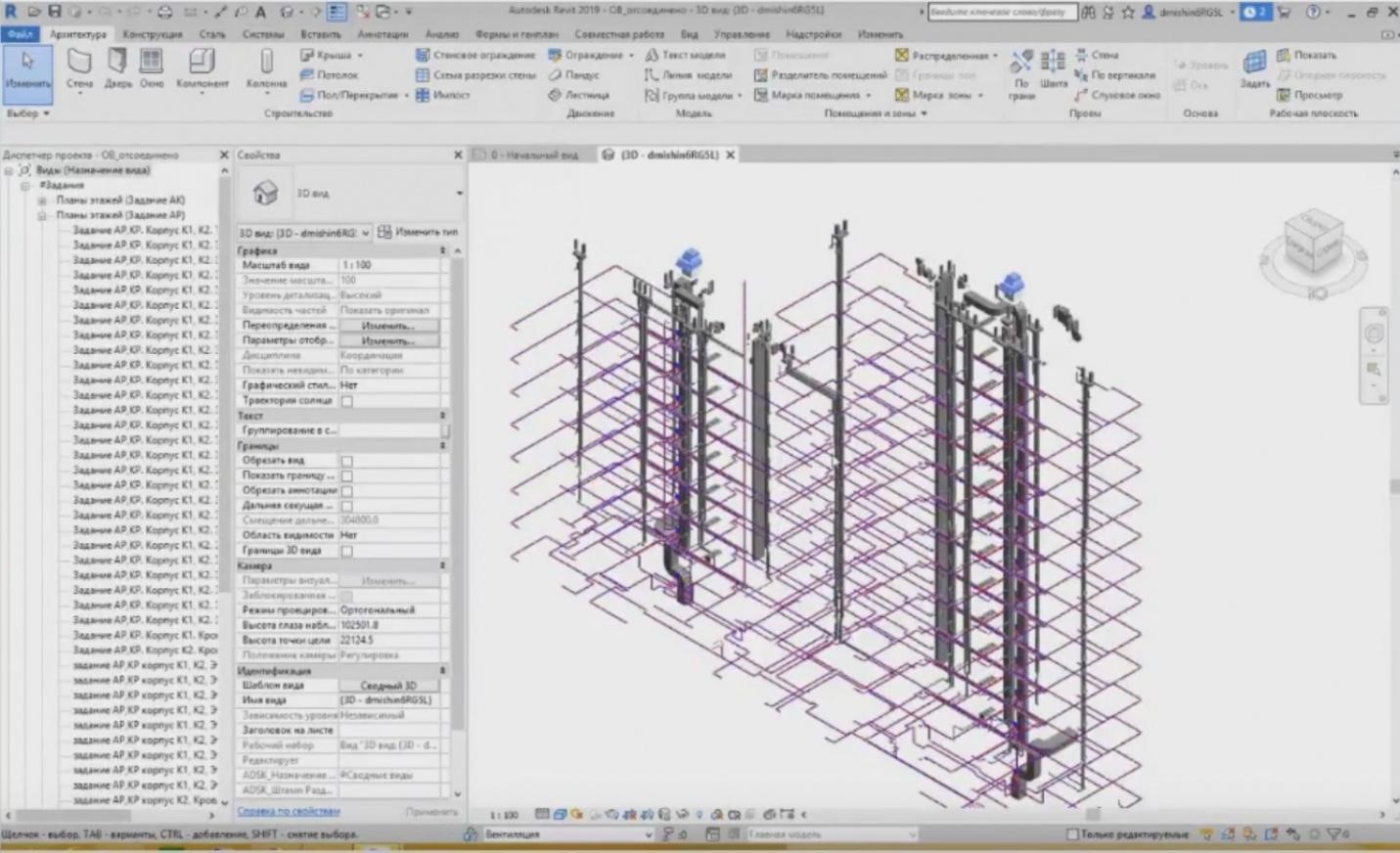Enable the Границы 3D вида checkbox
Screen dimensions: 1400x853
(347, 551)
